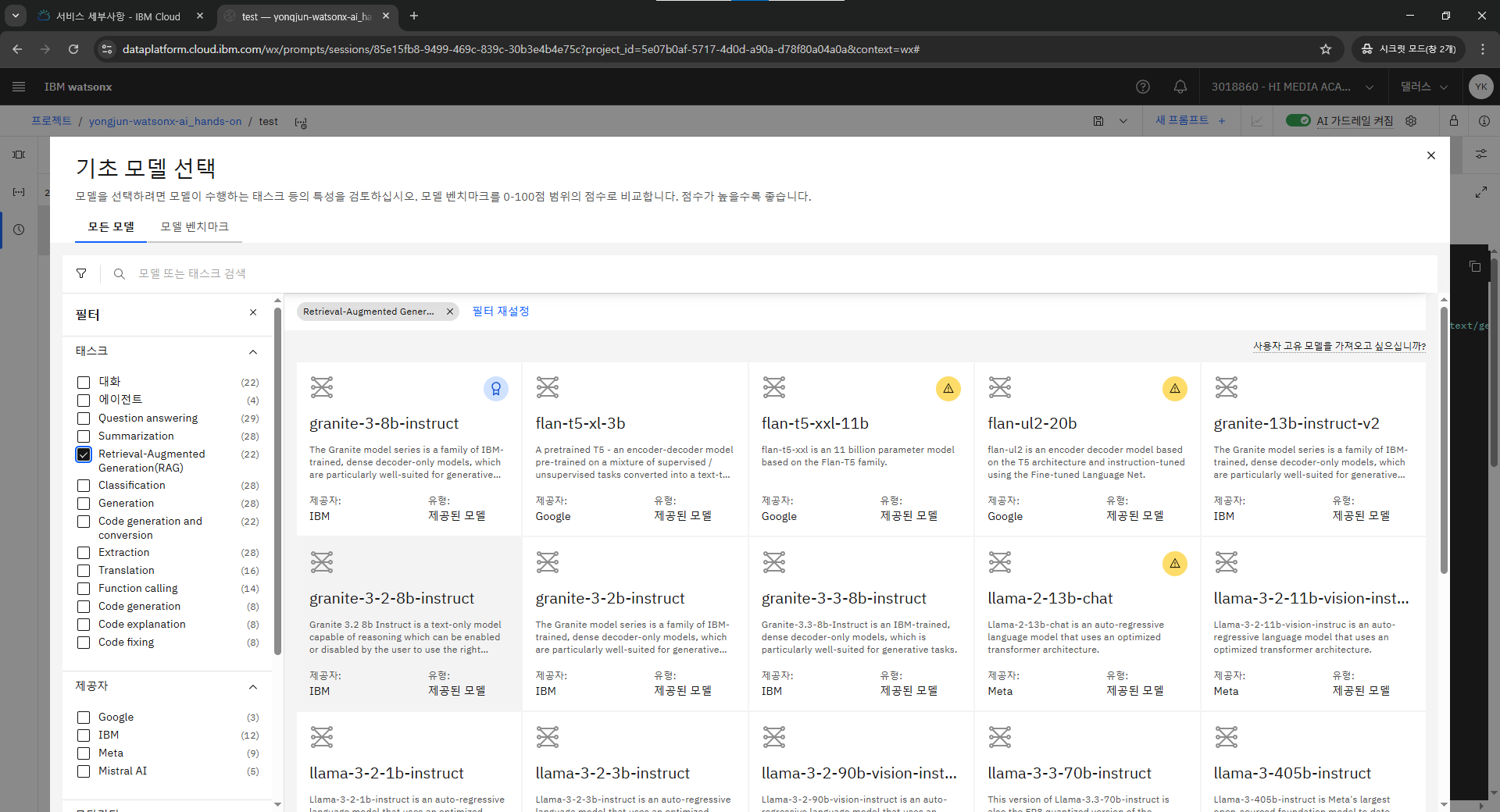1500x812 pixels.
Task: Click the filter funnel icon
Action: pos(81,273)
